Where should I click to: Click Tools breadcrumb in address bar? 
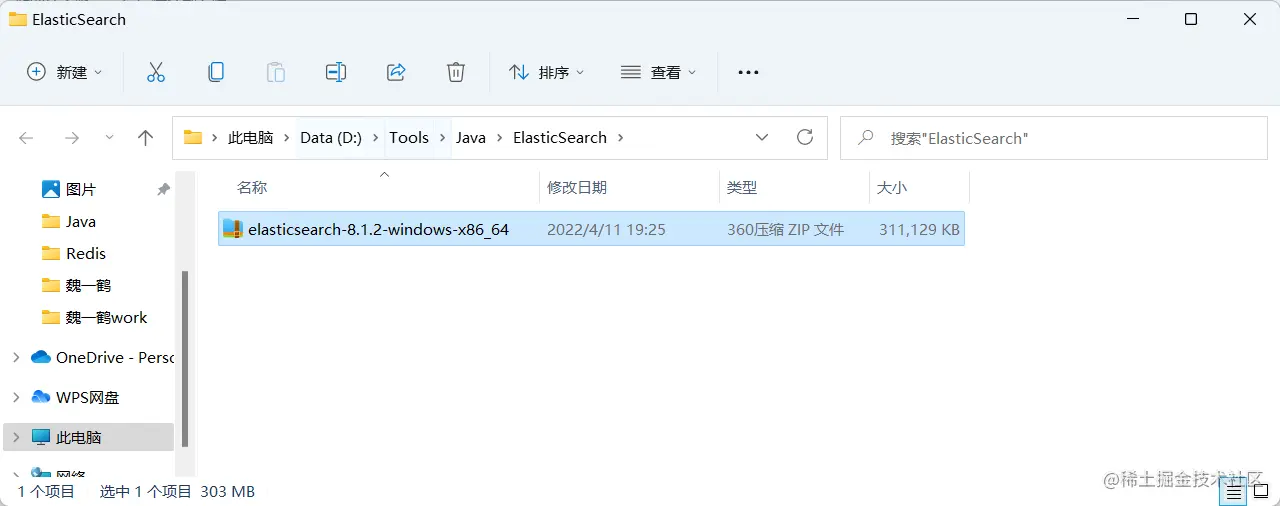(409, 138)
